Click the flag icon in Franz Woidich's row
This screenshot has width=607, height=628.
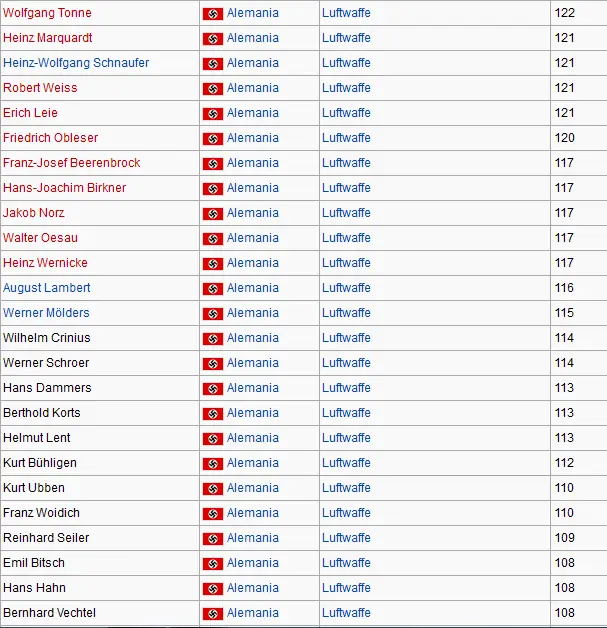tap(213, 514)
